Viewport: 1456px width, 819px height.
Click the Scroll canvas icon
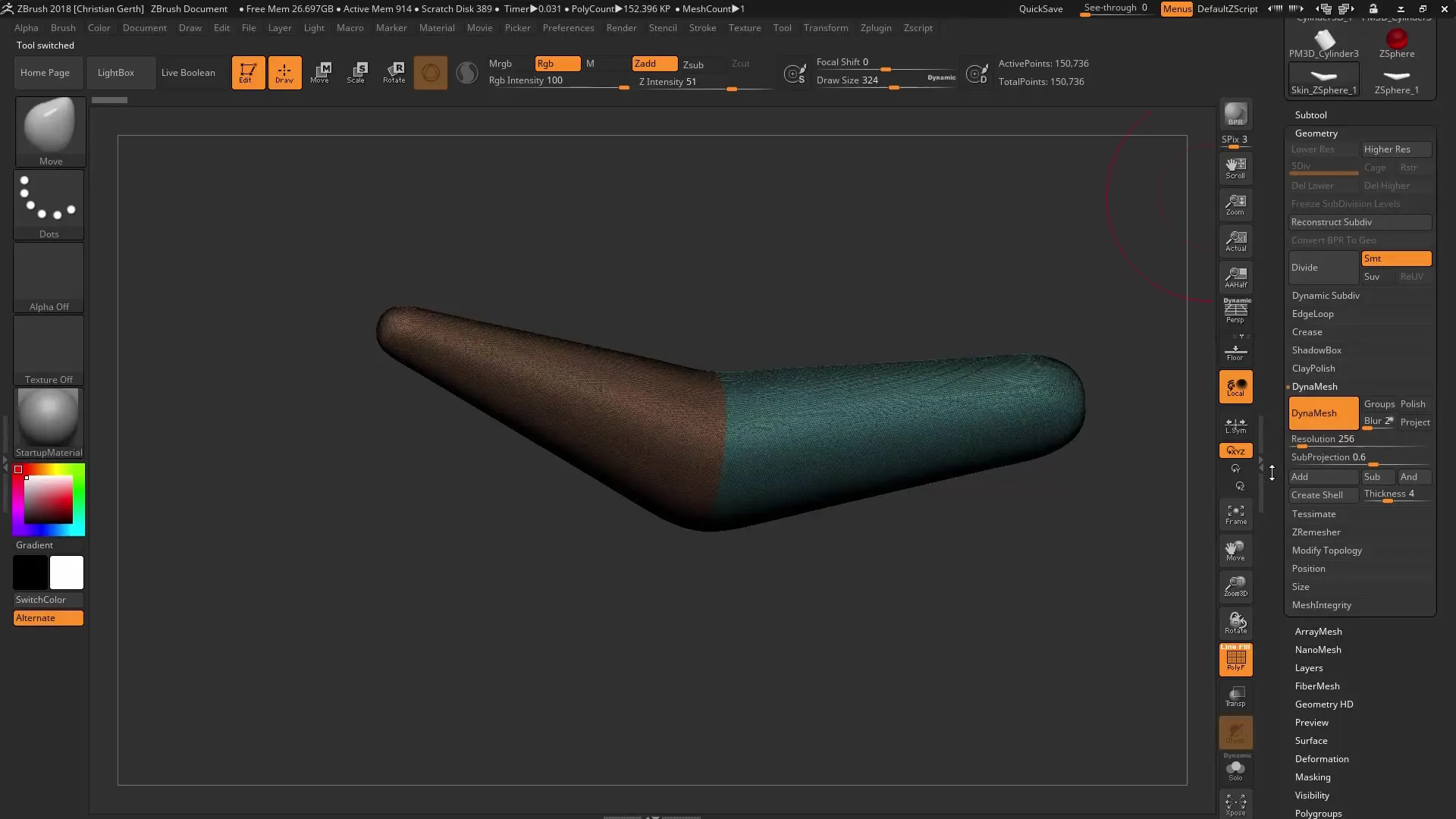tap(1235, 168)
